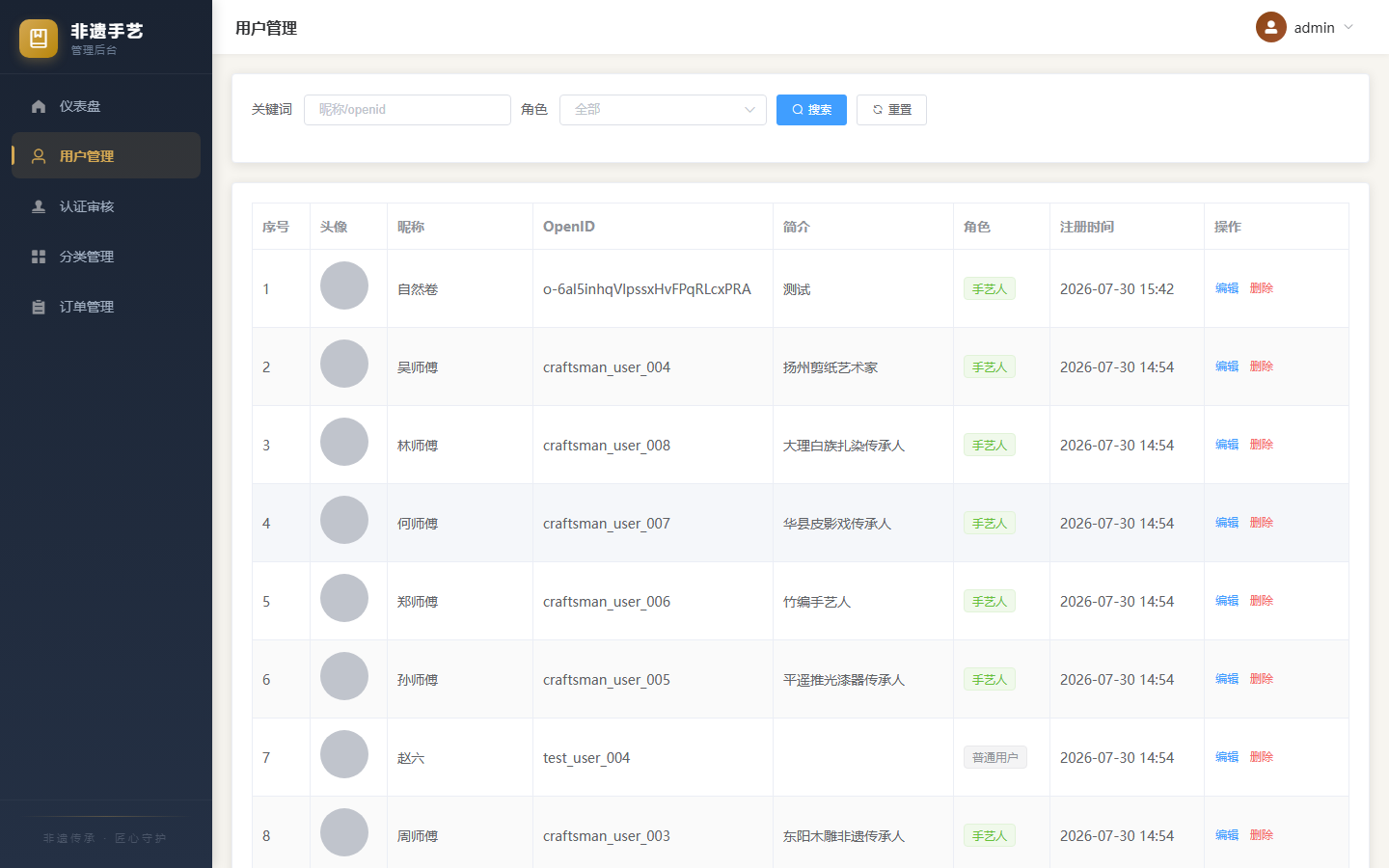Click the 重置 reset button

891,110
